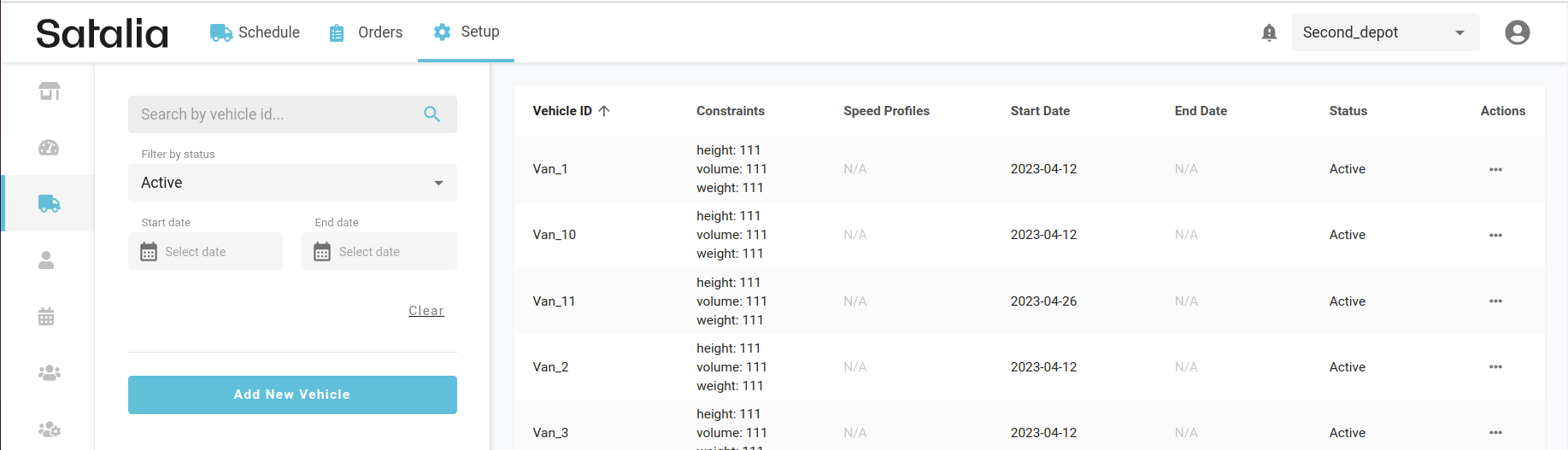Open the drivers person sidebar icon
This screenshot has height=450, width=1568.
(x=47, y=260)
